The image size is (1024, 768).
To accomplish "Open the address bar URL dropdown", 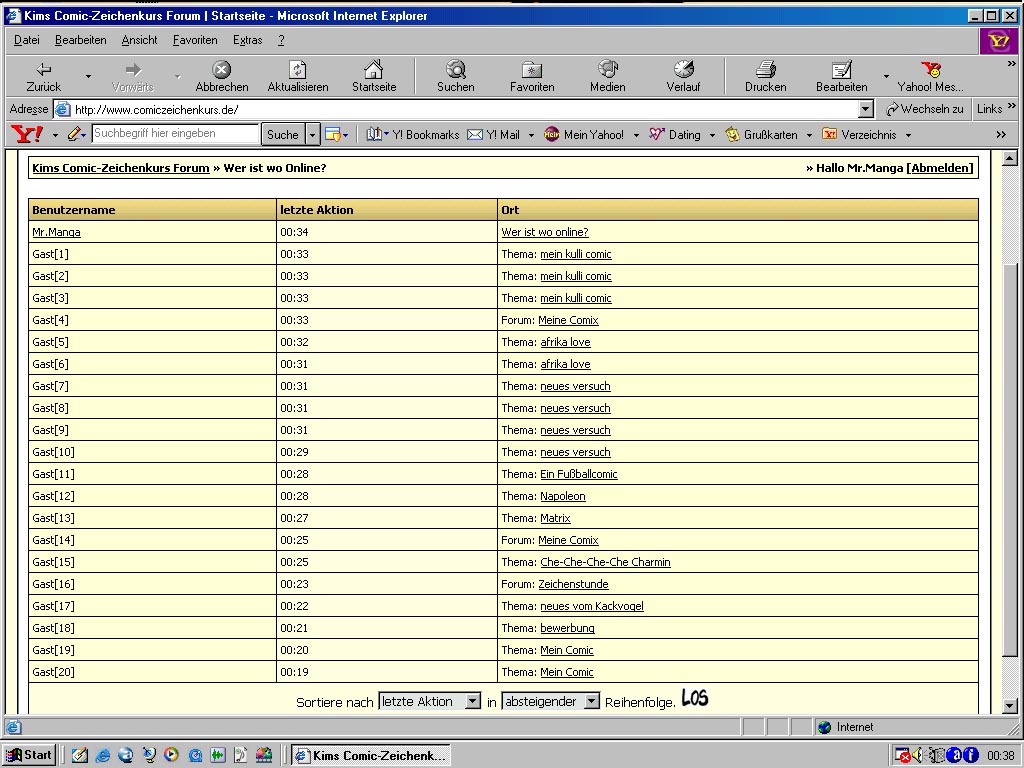I will click(866, 109).
